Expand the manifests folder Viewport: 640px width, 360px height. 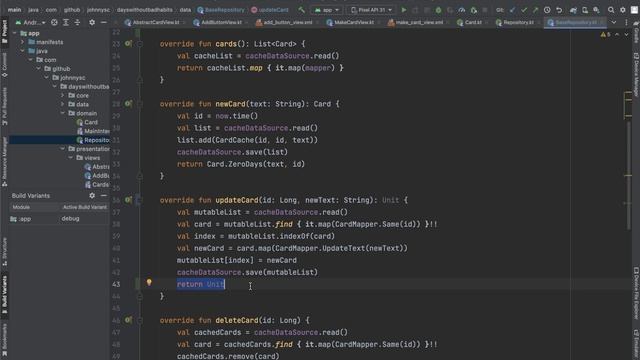22,42
